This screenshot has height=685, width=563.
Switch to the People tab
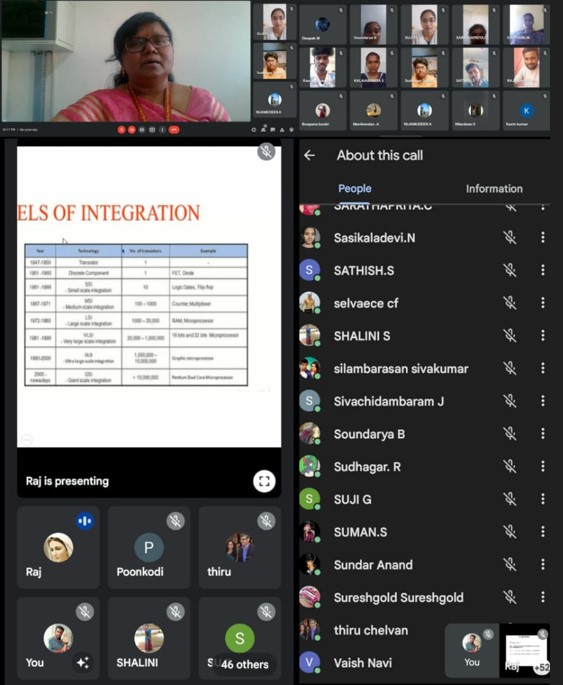click(x=355, y=189)
